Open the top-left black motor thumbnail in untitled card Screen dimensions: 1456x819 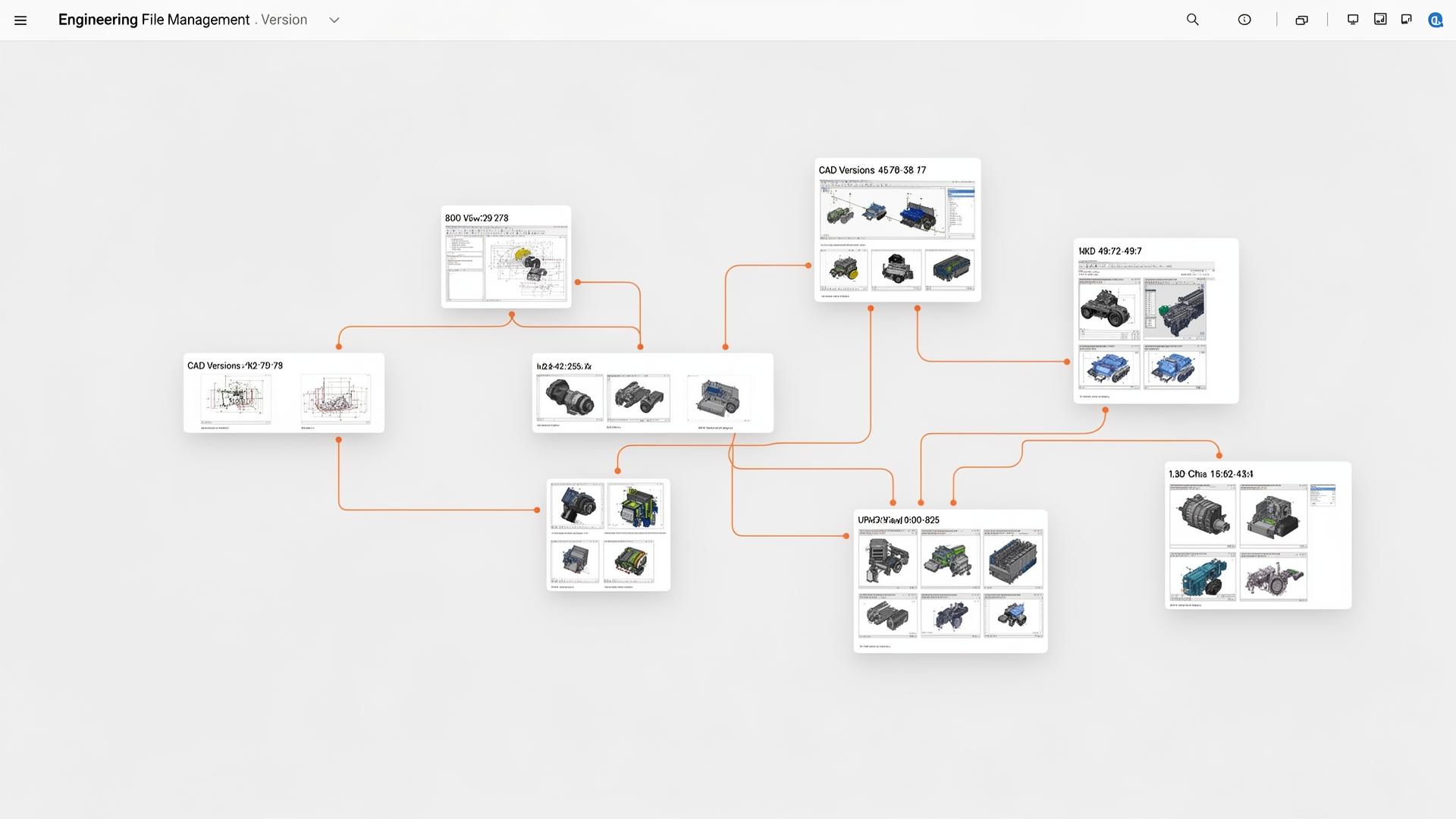577,507
